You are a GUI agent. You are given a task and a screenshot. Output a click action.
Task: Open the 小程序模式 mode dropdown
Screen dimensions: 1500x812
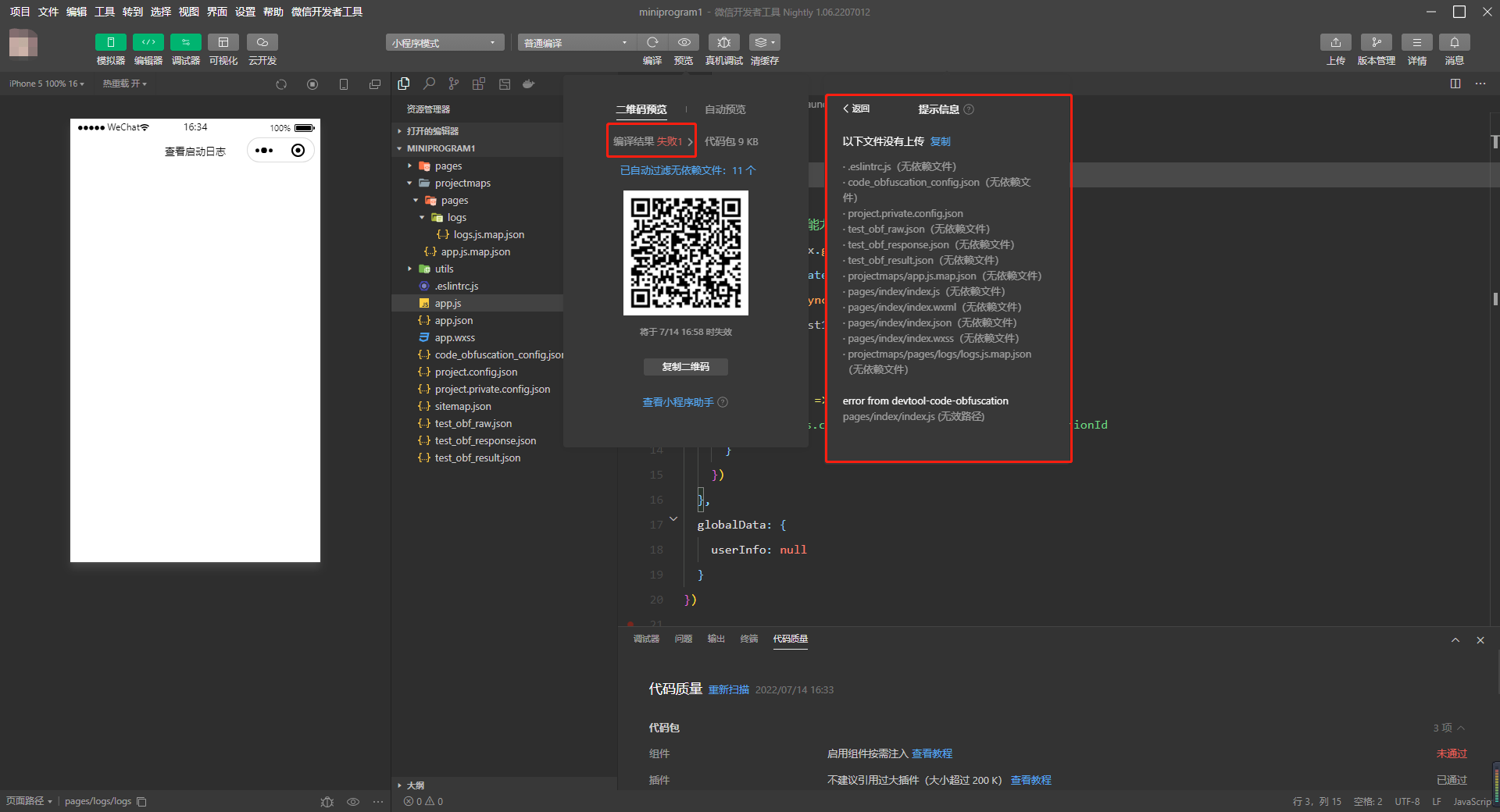(444, 43)
